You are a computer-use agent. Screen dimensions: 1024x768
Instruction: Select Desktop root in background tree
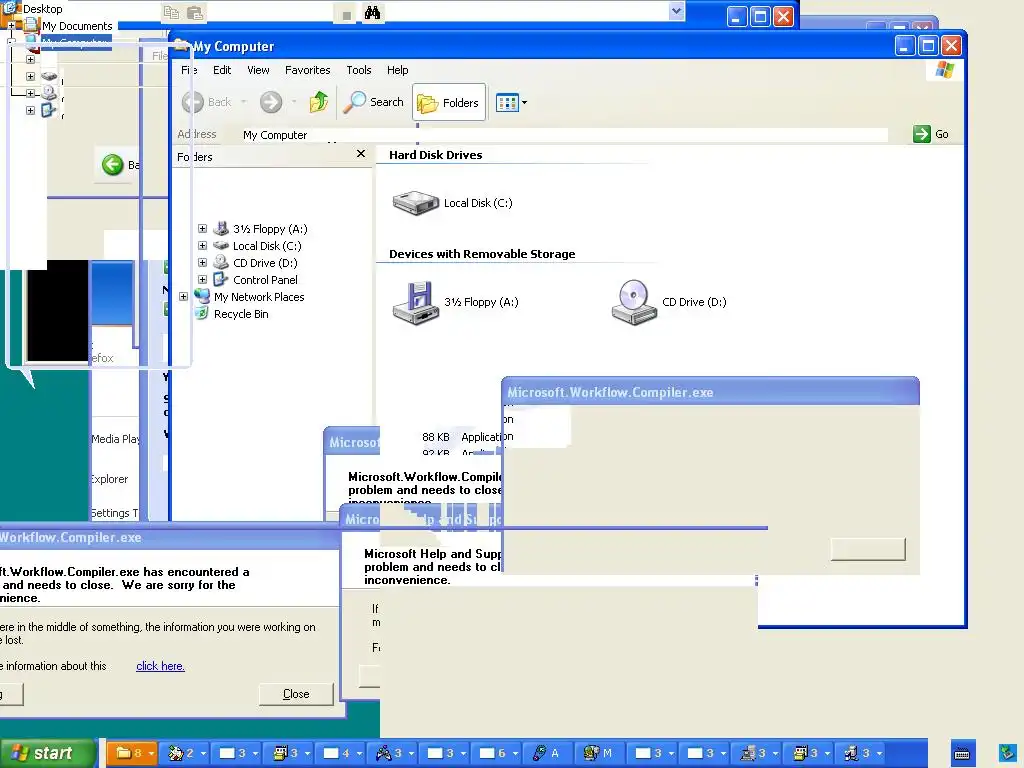[x=42, y=9]
